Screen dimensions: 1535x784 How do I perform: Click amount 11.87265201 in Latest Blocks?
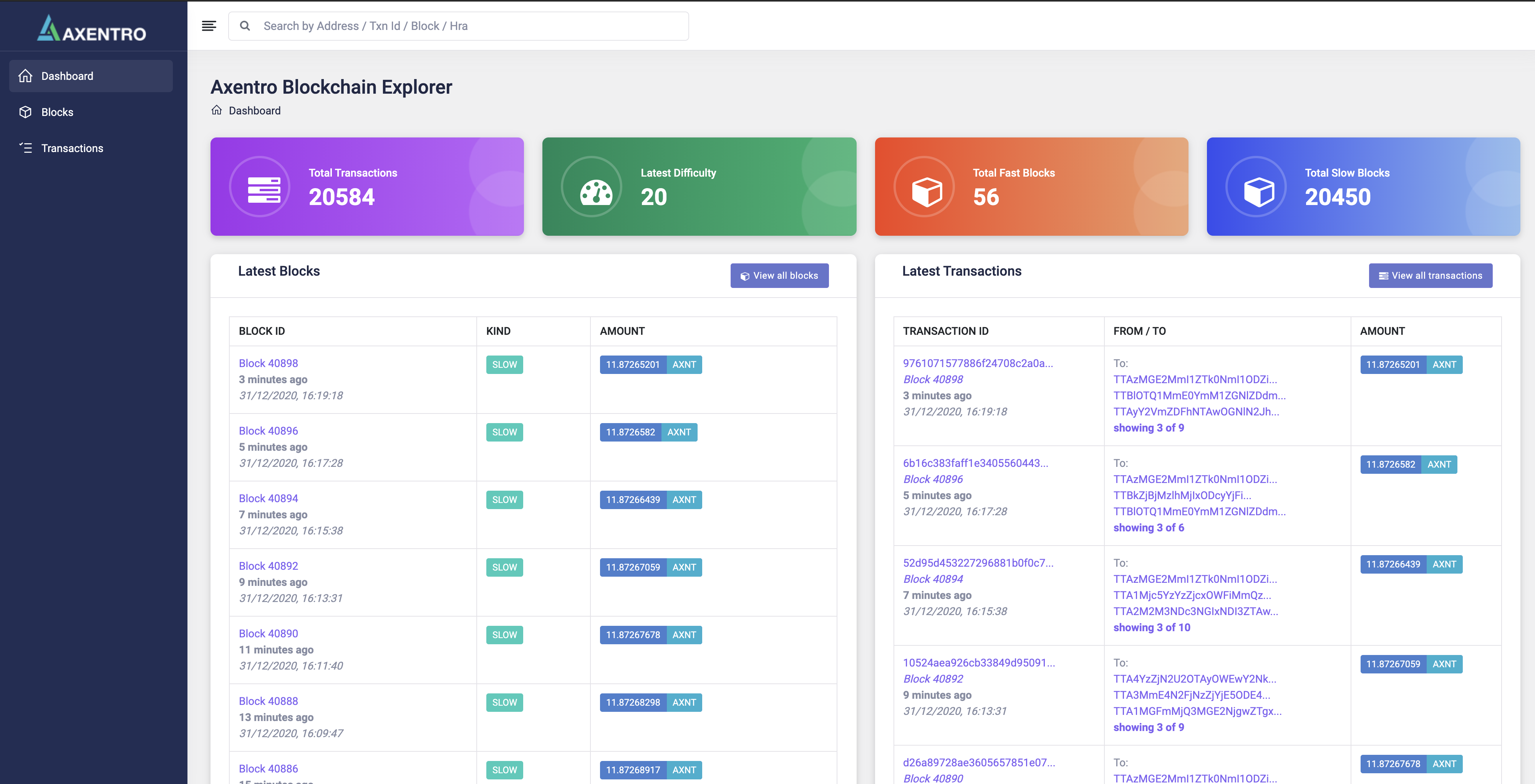pyautogui.click(x=633, y=365)
